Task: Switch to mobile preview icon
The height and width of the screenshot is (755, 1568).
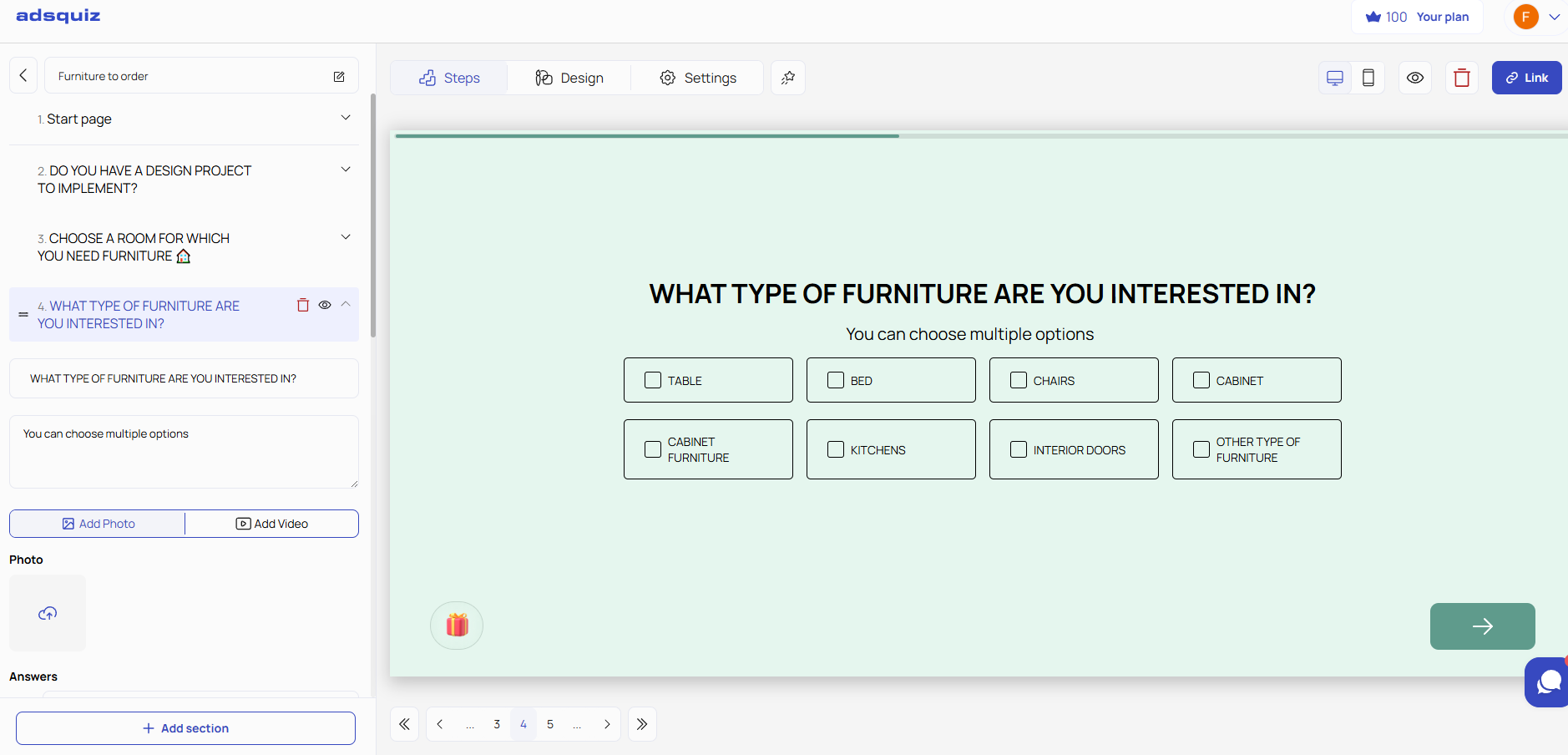Action: pos(1368,78)
